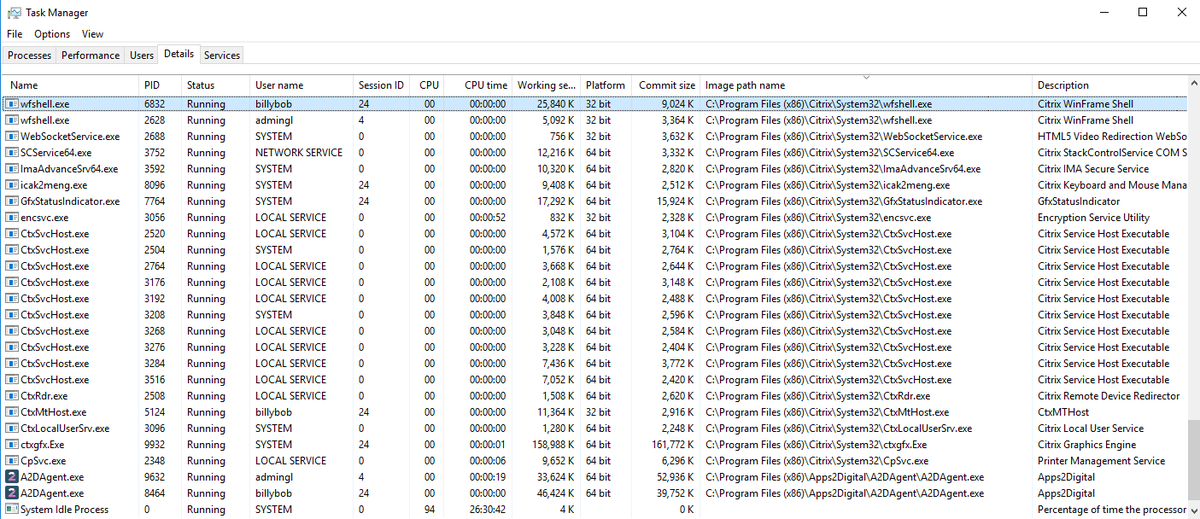1200x519 pixels.
Task: Click the CtxSvcHost.exe icon for PID 3268
Action: click(12, 331)
